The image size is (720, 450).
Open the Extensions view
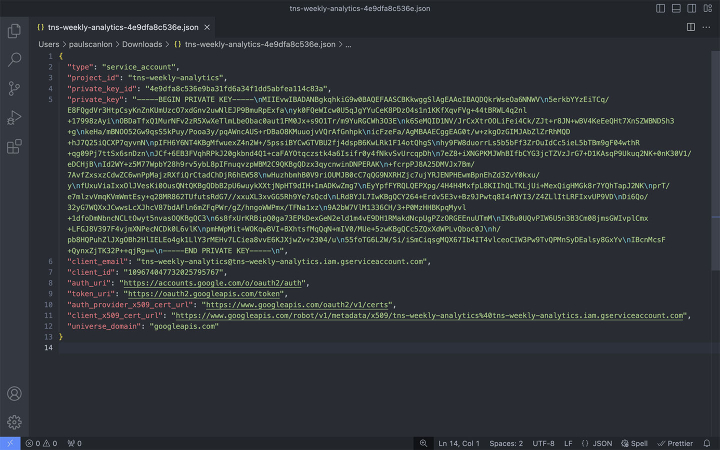click(14, 146)
